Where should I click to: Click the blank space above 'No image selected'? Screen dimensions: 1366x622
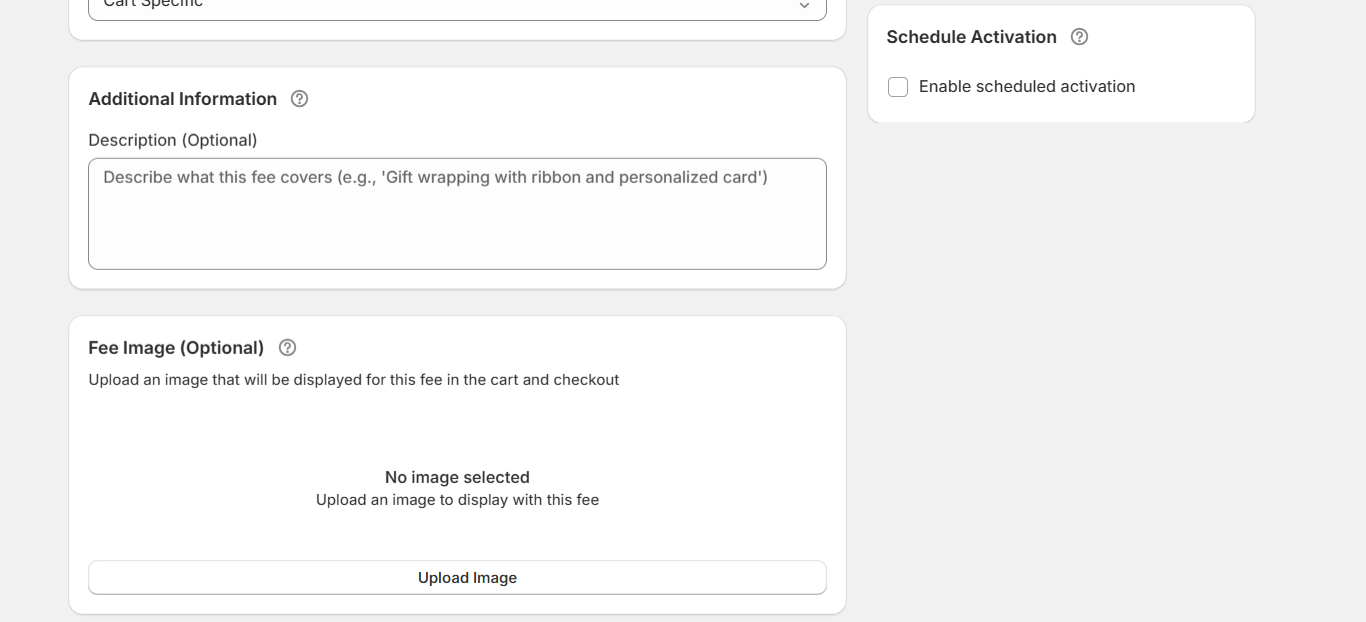tap(457, 428)
